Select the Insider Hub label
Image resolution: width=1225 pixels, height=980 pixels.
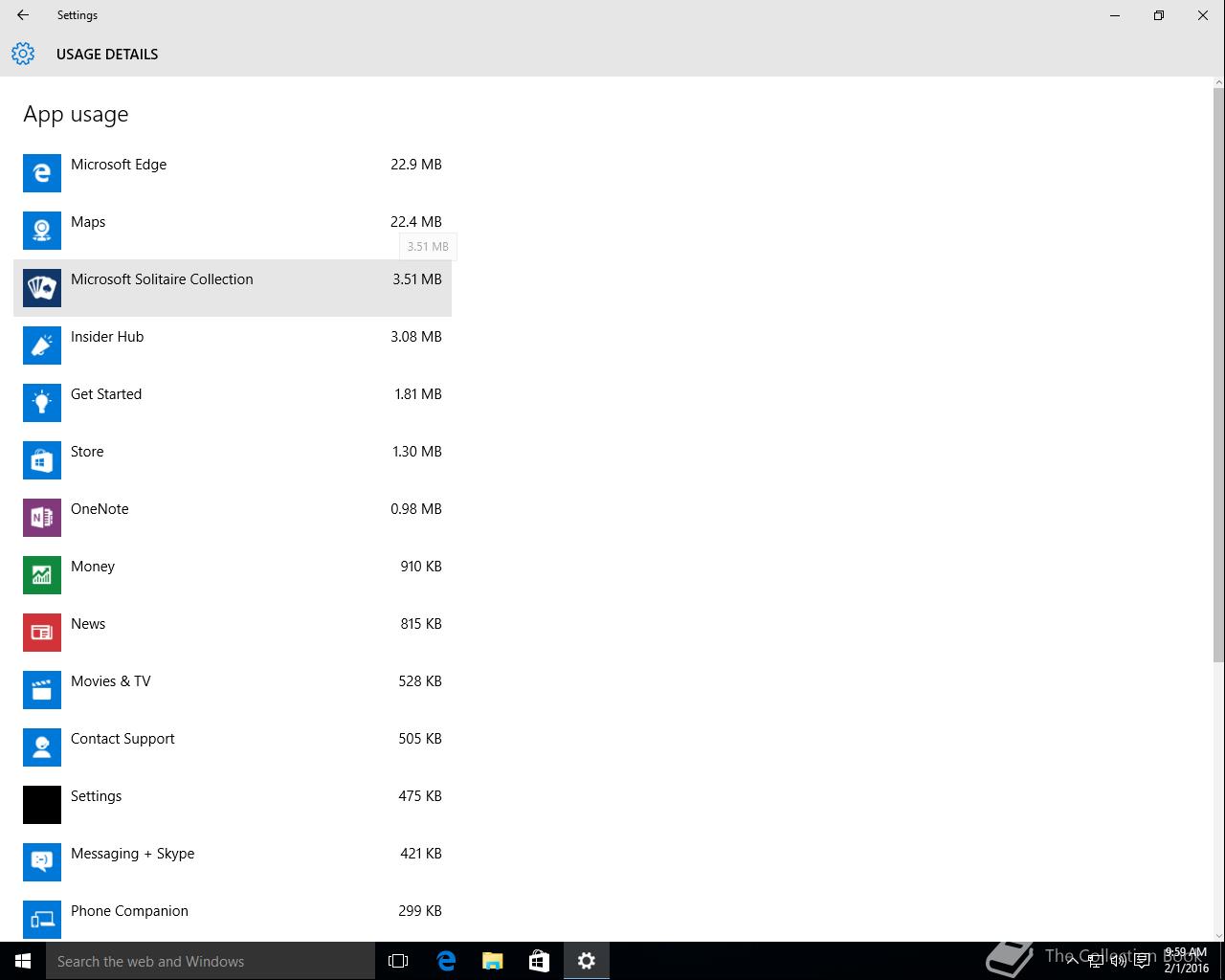coord(107,337)
